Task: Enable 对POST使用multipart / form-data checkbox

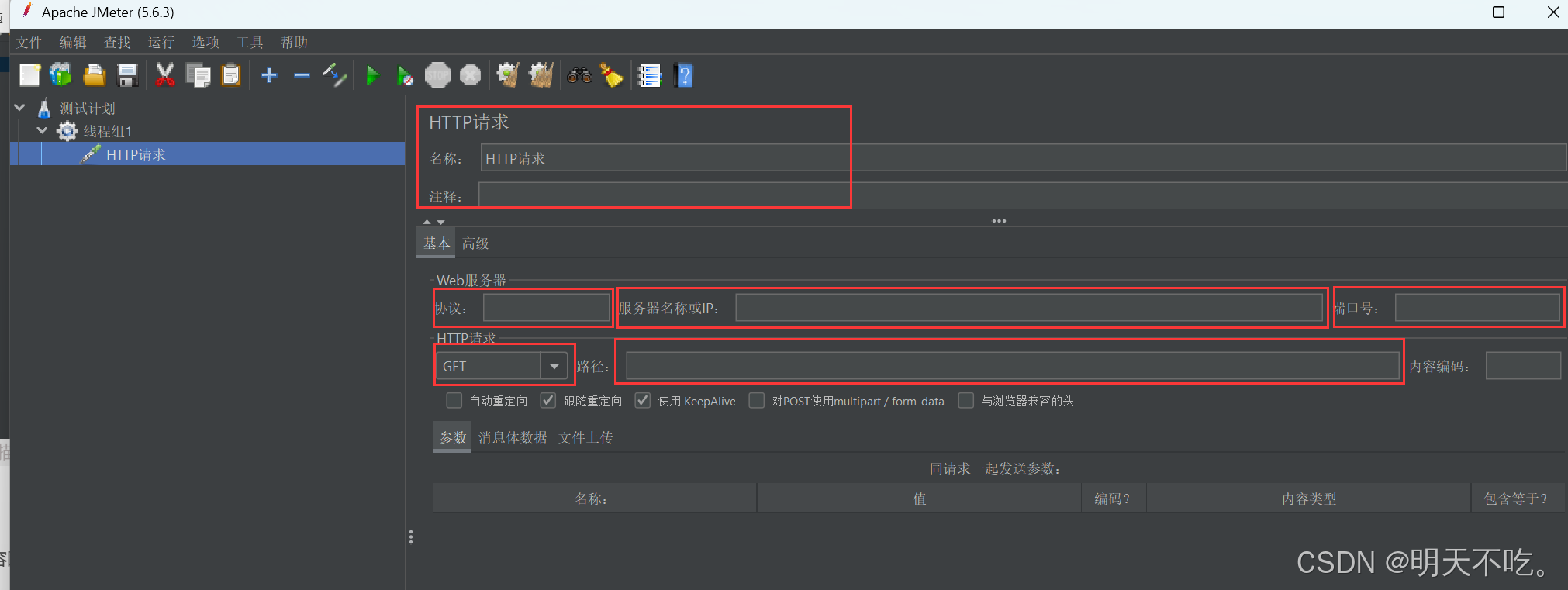Action: (756, 401)
